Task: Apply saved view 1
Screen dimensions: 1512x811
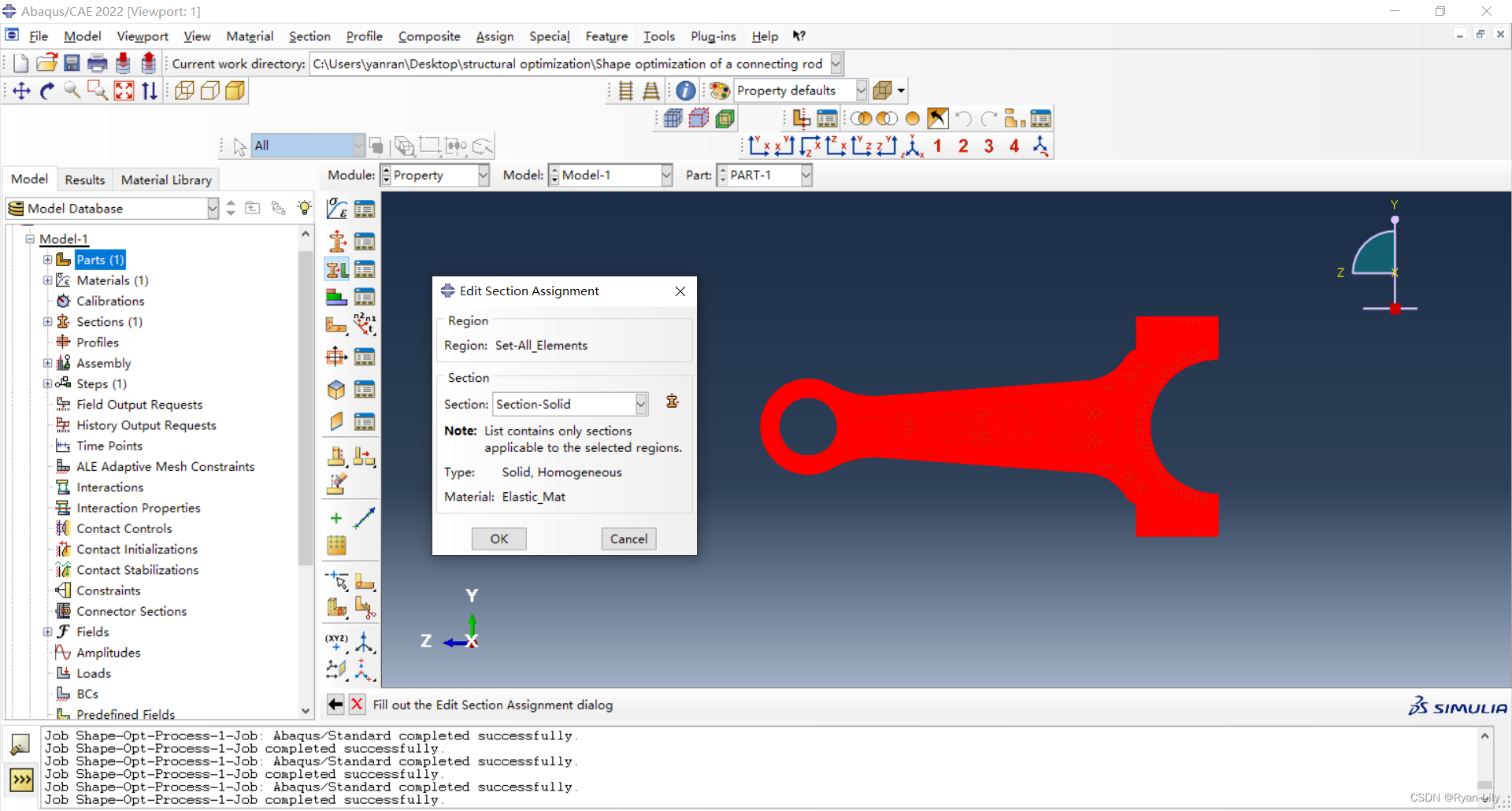Action: 937,146
